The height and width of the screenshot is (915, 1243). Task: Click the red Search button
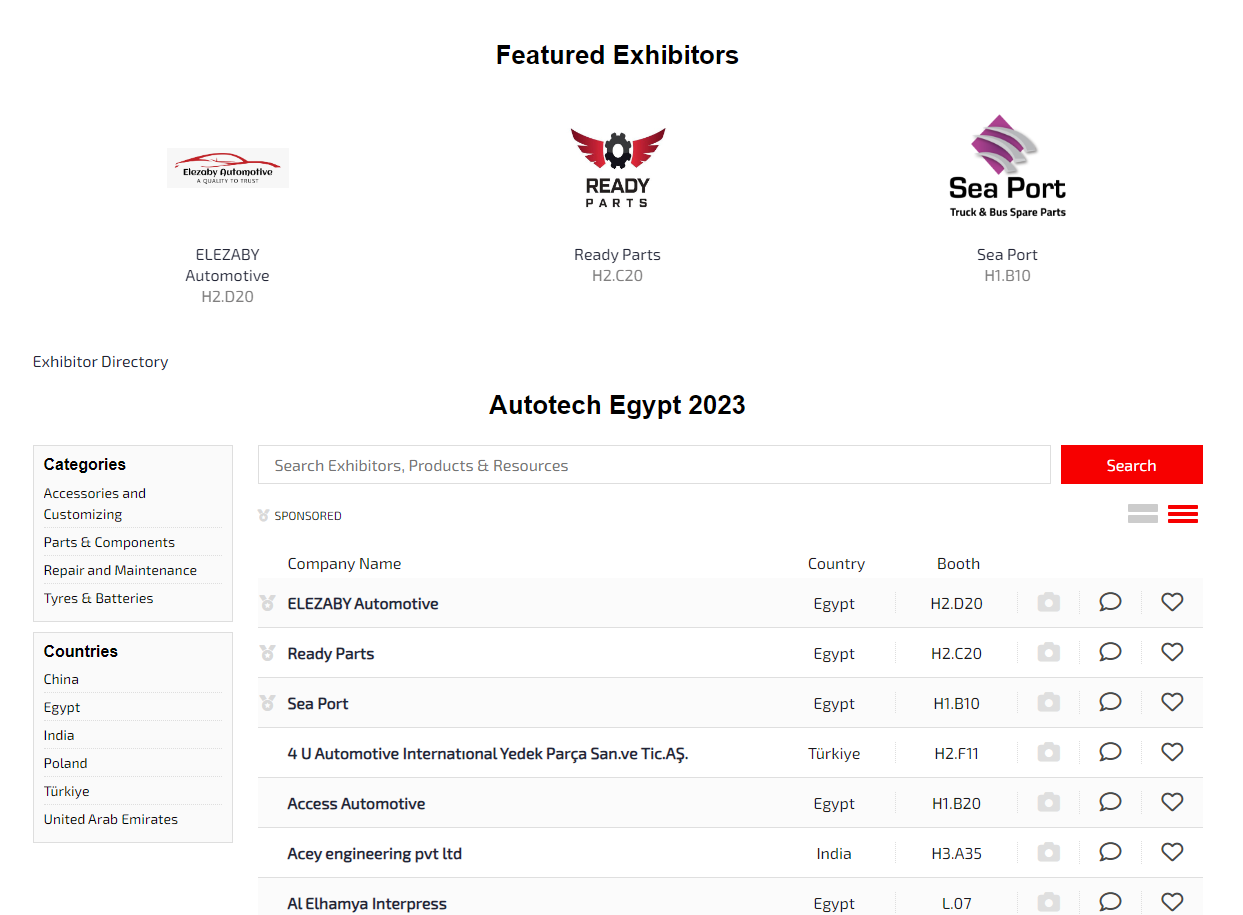[1131, 465]
